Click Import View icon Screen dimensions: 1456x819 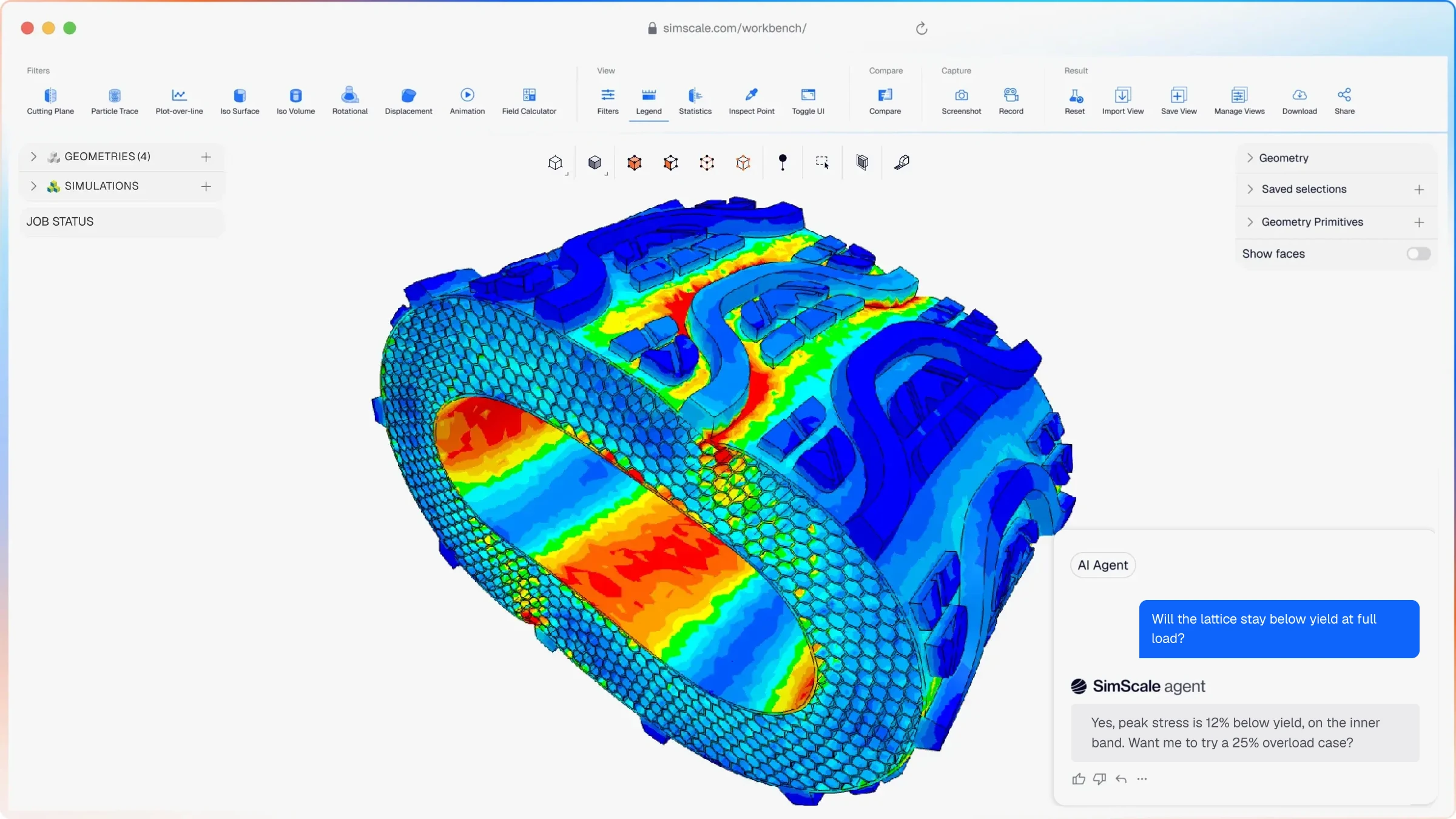click(1123, 95)
